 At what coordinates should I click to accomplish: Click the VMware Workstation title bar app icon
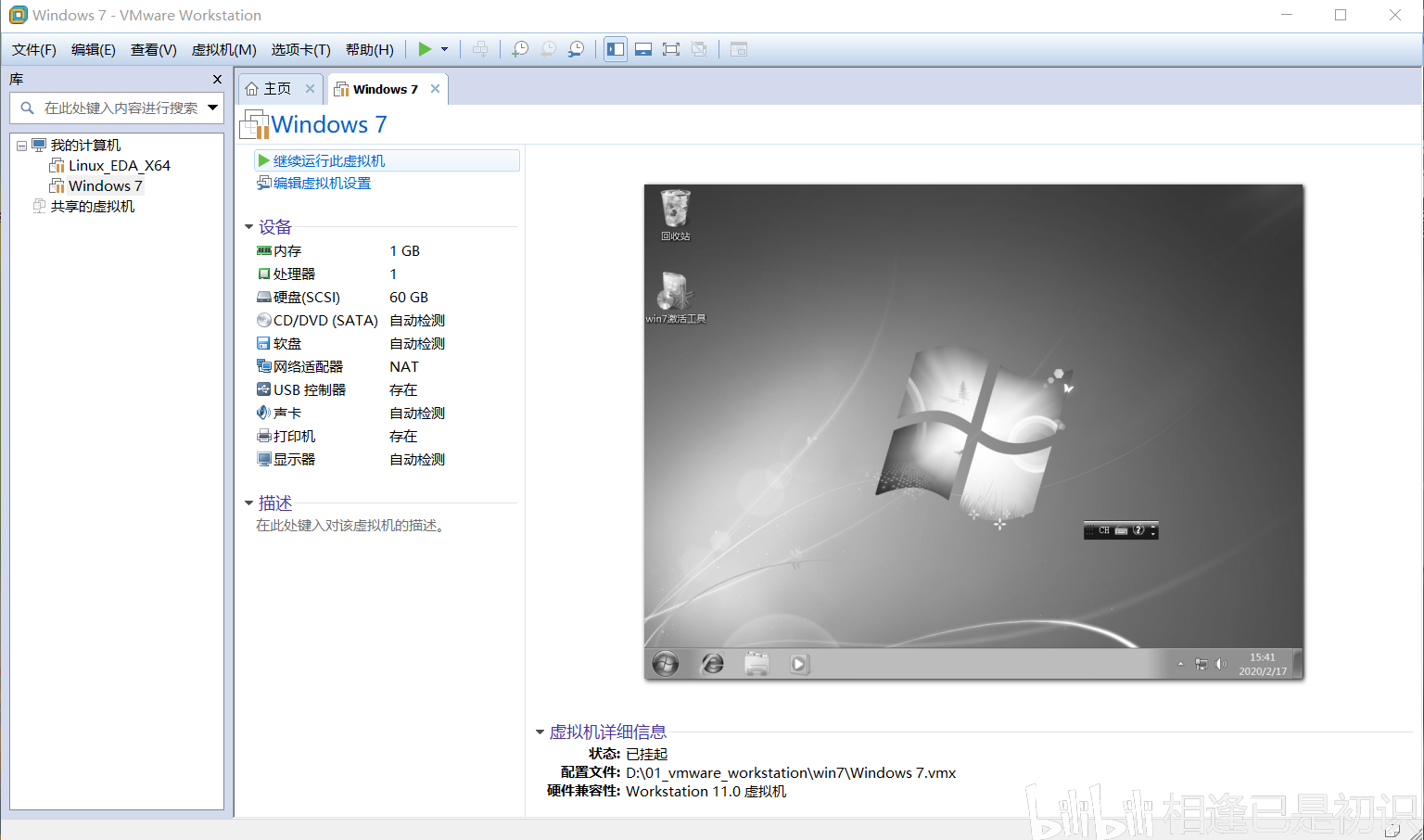coord(19,15)
